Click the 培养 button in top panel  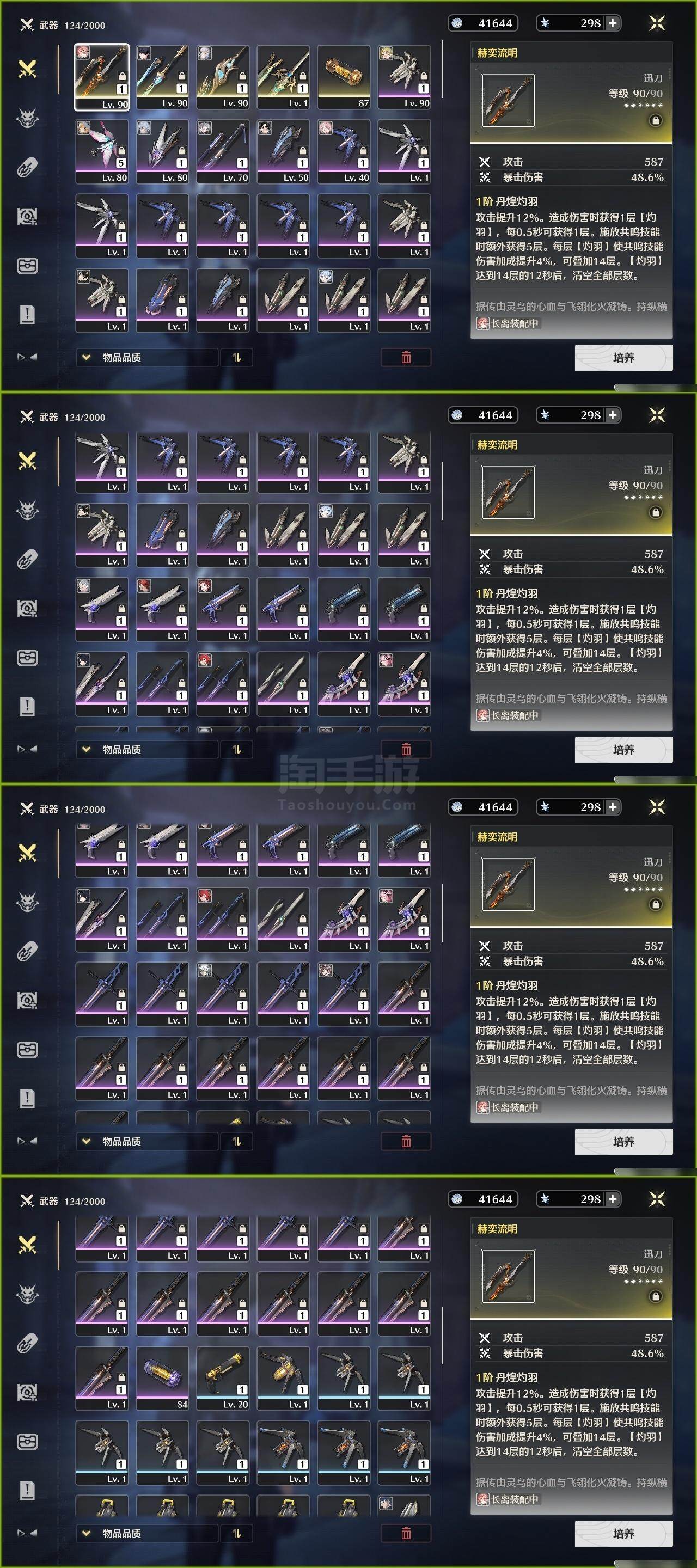[623, 357]
